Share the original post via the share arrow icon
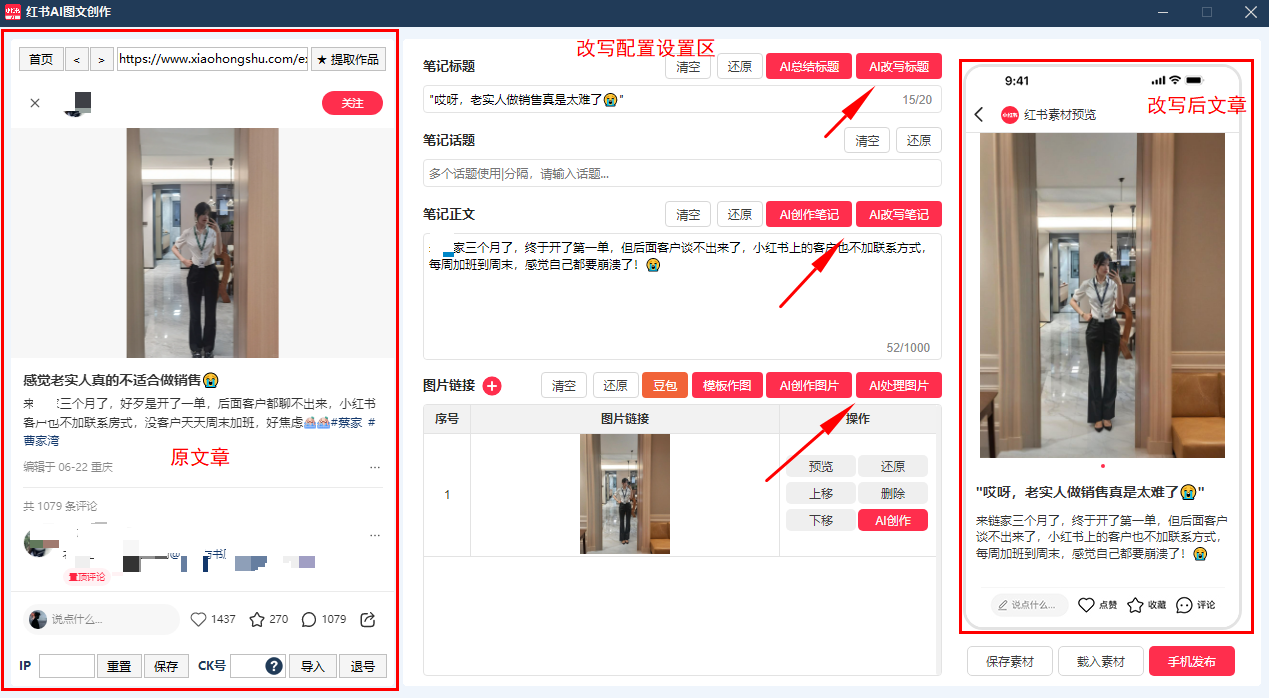1269x698 pixels. [367, 620]
